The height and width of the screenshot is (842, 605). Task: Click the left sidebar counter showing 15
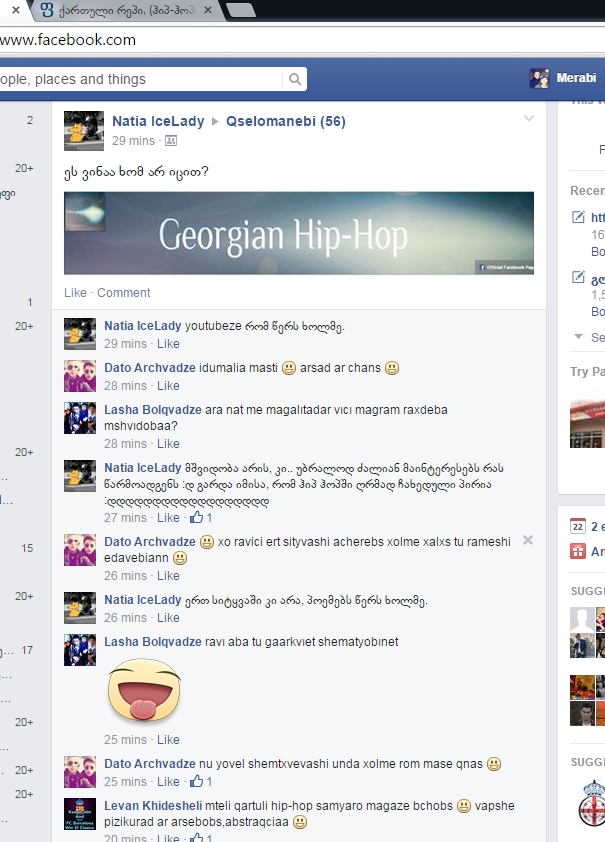(27, 548)
